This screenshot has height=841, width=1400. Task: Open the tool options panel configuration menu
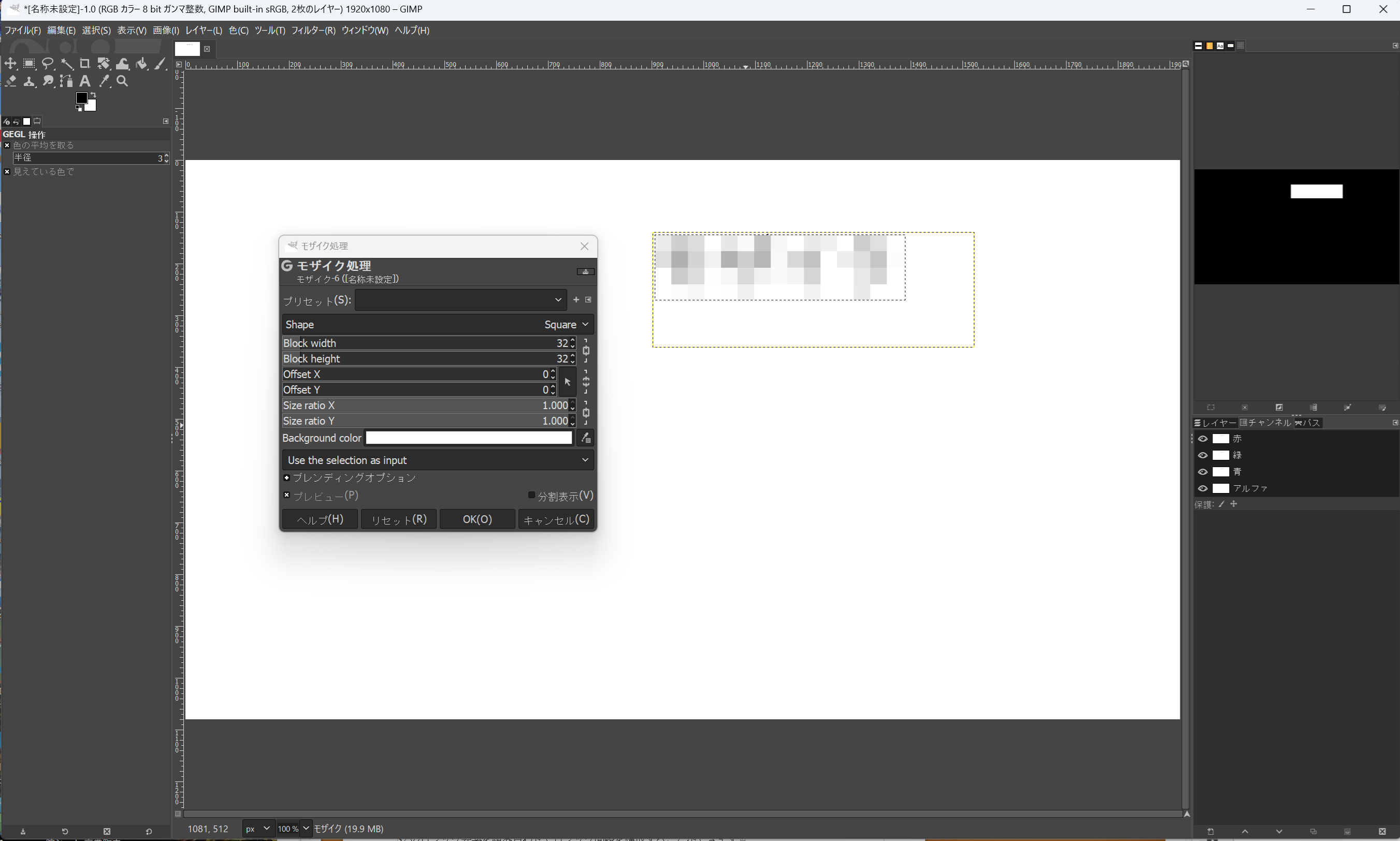(x=166, y=121)
